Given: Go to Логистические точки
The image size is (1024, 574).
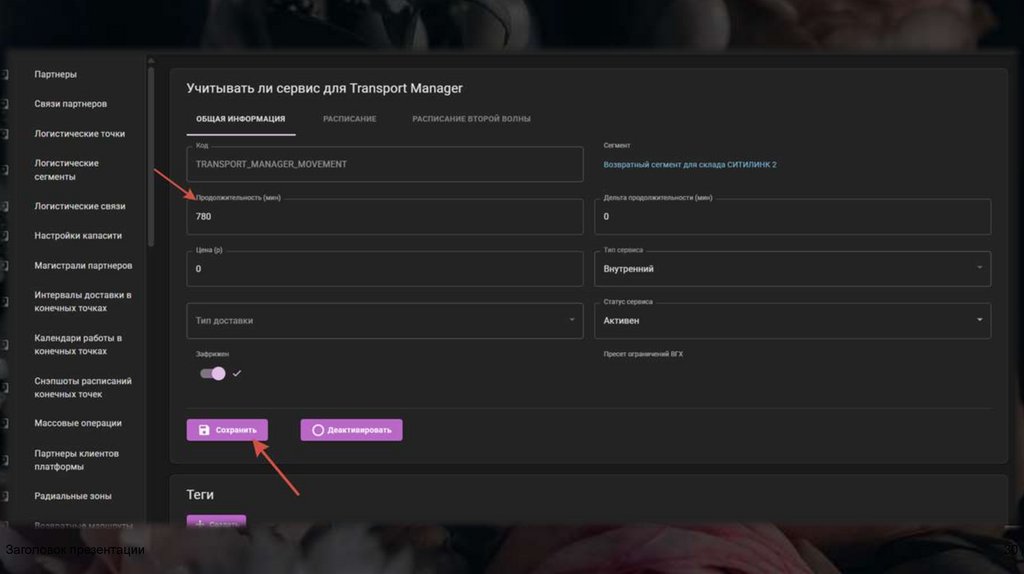Looking at the screenshot, I should 80,134.
